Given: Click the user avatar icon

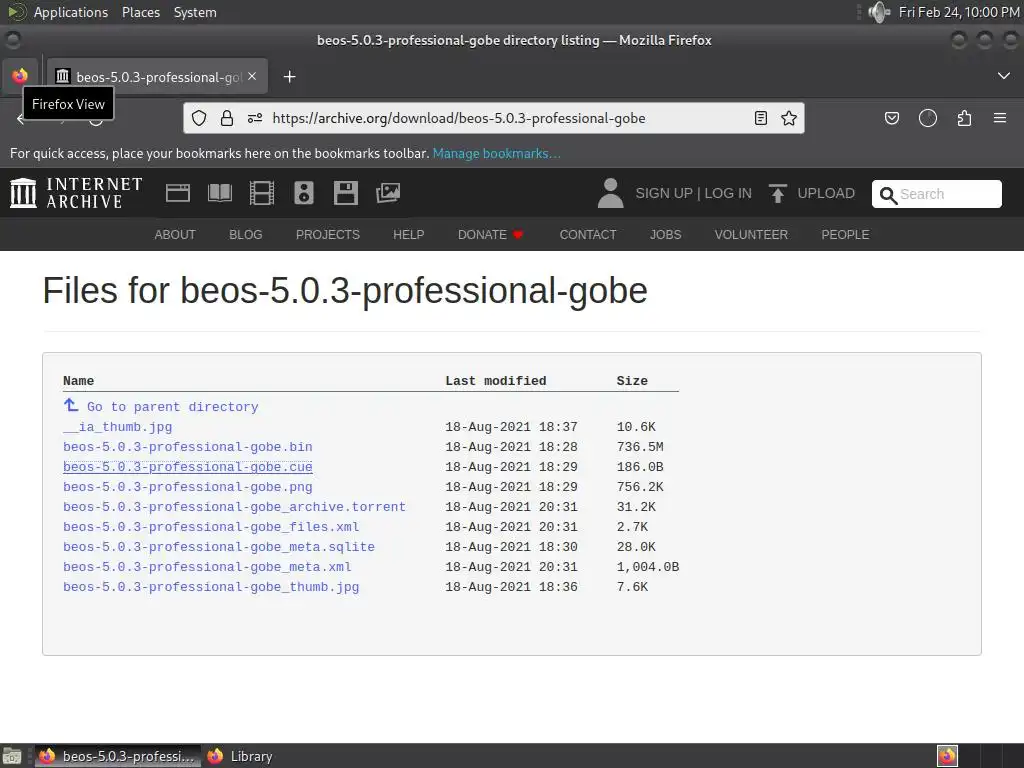Looking at the screenshot, I should (611, 193).
